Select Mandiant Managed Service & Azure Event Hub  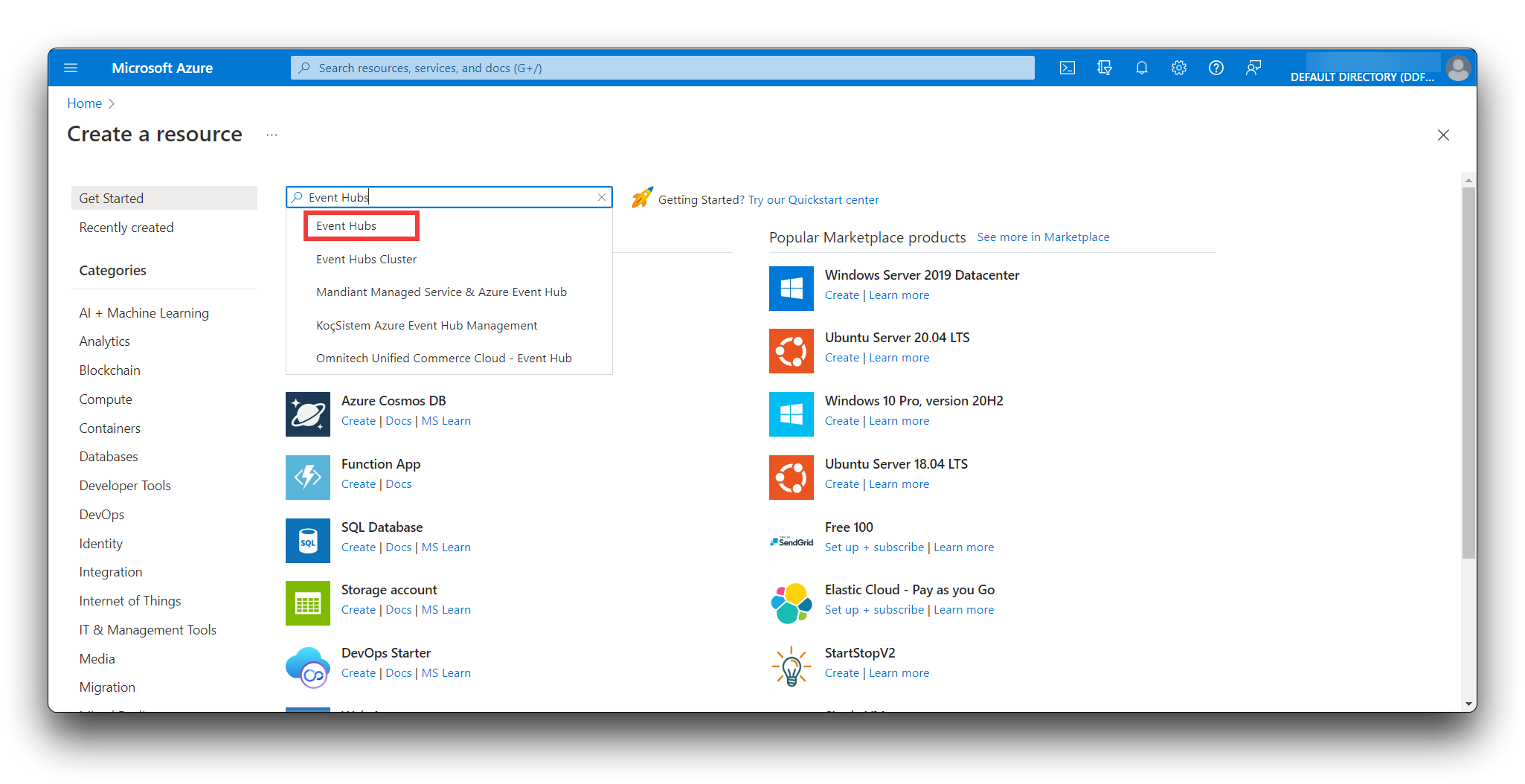(x=441, y=292)
